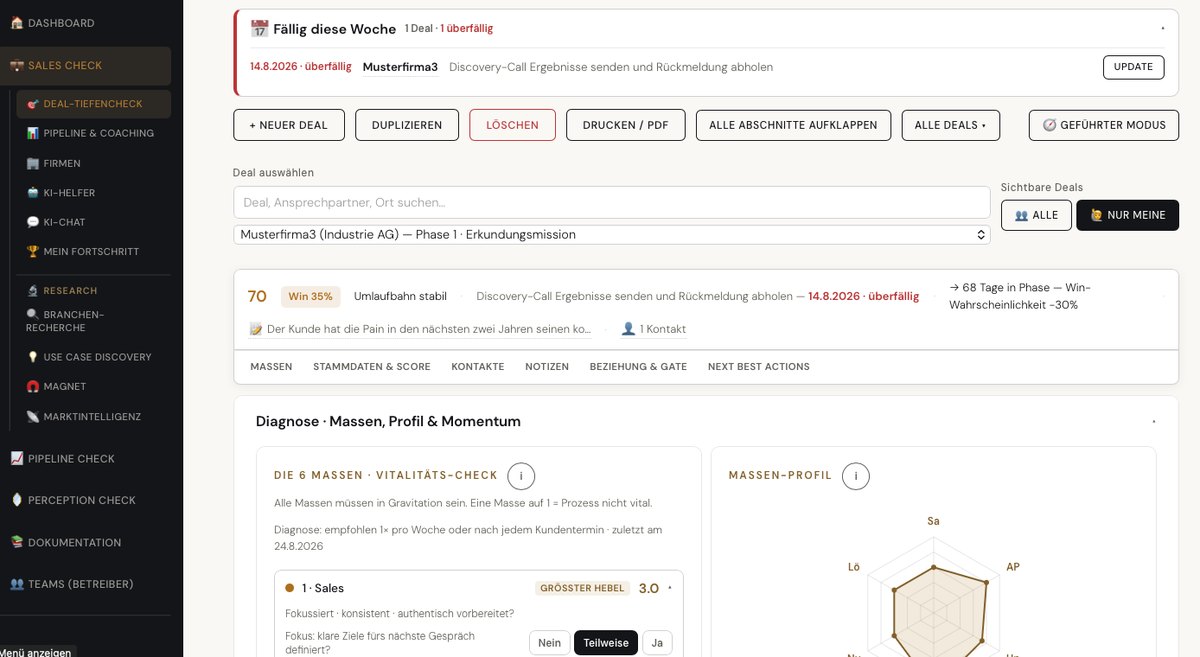Open the Musterfirma3 deal selection dropdown
The image size is (1200, 657).
pos(612,235)
